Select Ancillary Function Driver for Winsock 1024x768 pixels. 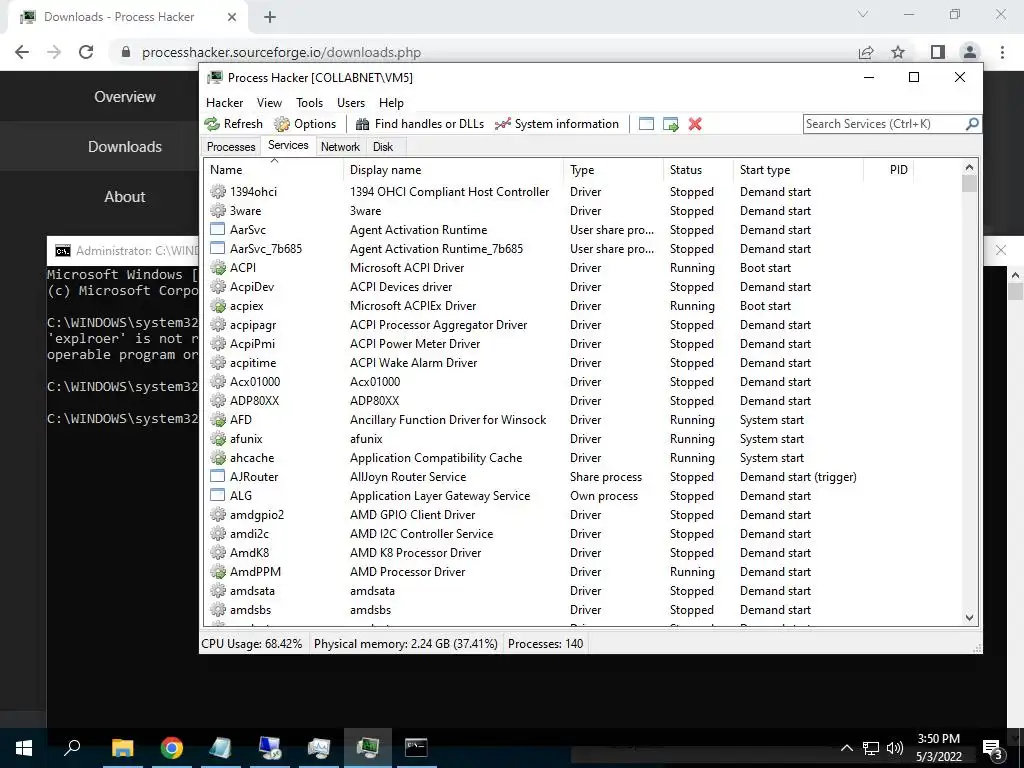tap(448, 419)
